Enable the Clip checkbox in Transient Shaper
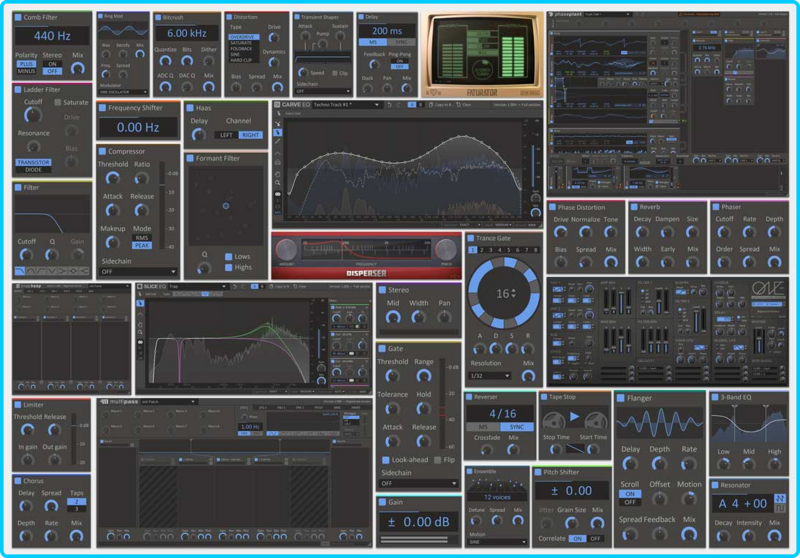The height and width of the screenshot is (558, 800). pos(334,73)
